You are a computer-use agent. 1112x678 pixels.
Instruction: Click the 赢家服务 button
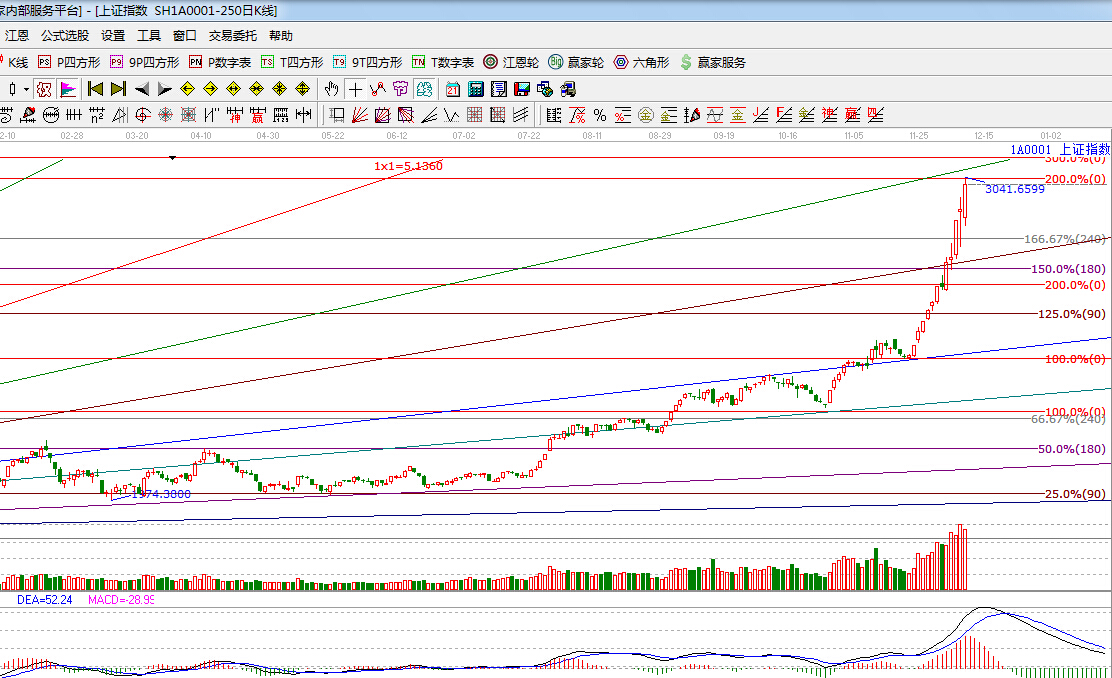point(713,62)
